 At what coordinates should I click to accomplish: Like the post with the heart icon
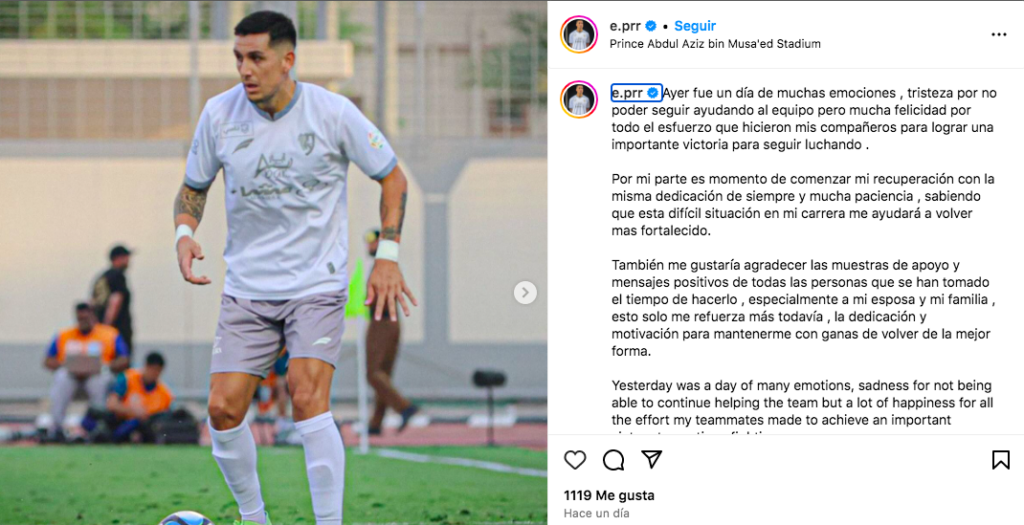tap(575, 460)
